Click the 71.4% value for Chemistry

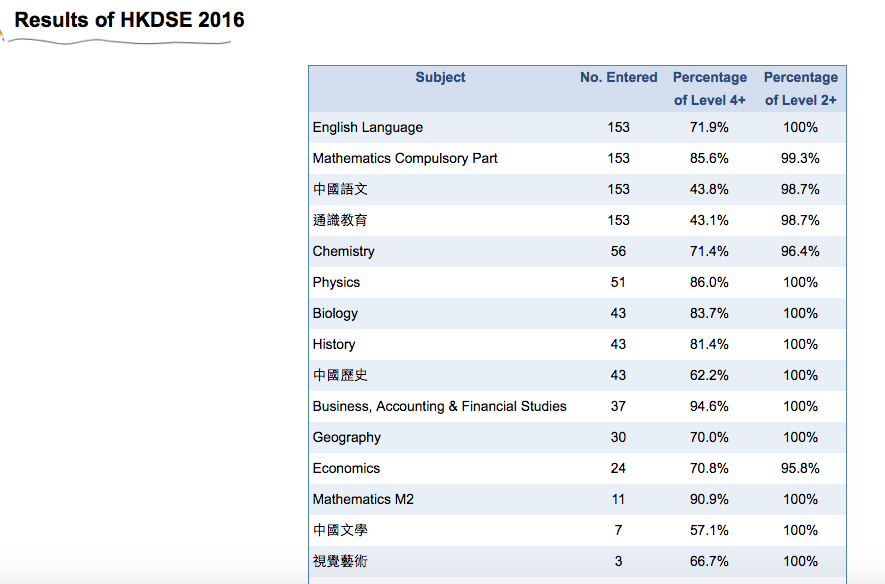[x=709, y=252]
